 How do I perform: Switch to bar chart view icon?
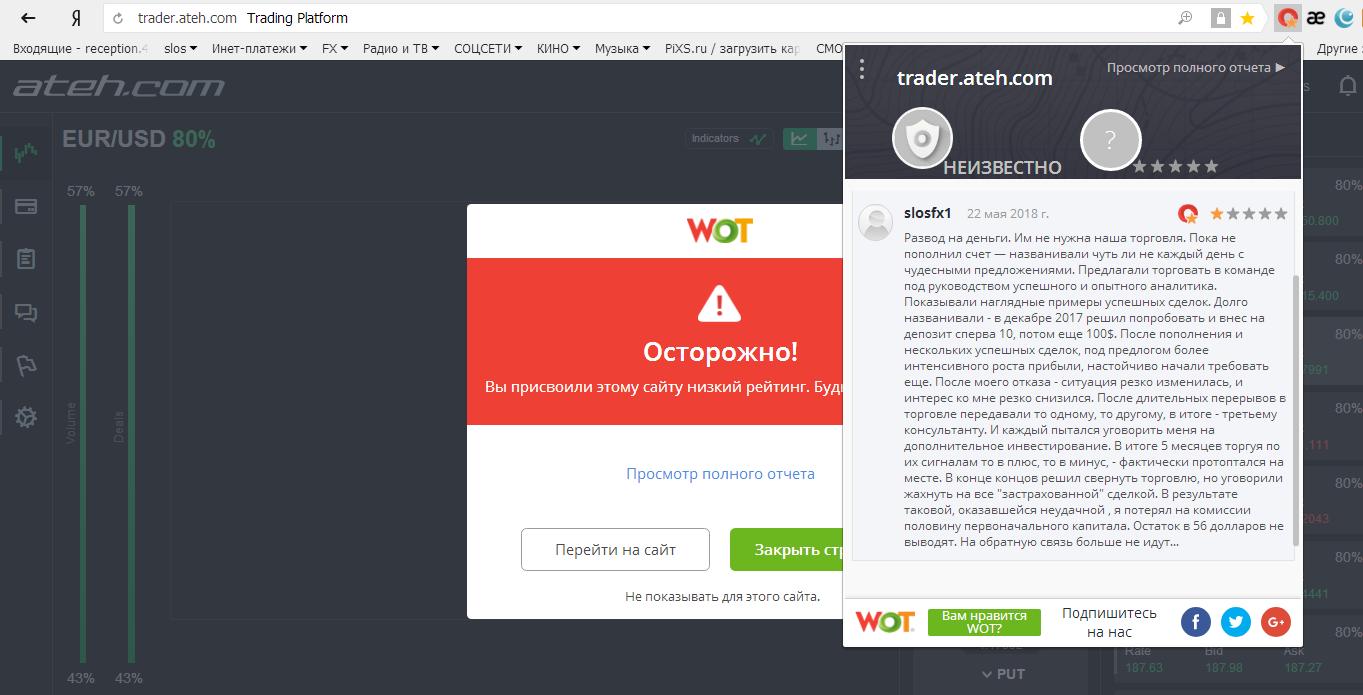click(x=829, y=139)
